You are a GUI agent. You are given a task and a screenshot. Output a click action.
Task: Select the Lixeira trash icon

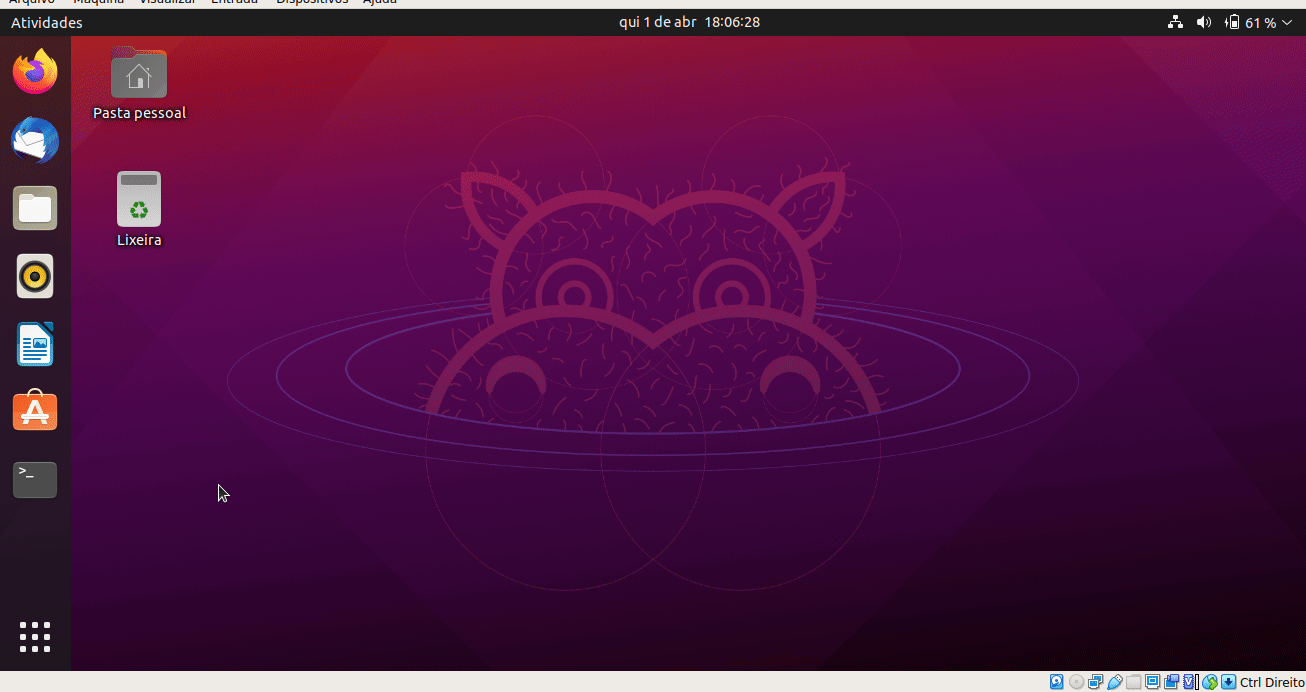[x=139, y=210]
